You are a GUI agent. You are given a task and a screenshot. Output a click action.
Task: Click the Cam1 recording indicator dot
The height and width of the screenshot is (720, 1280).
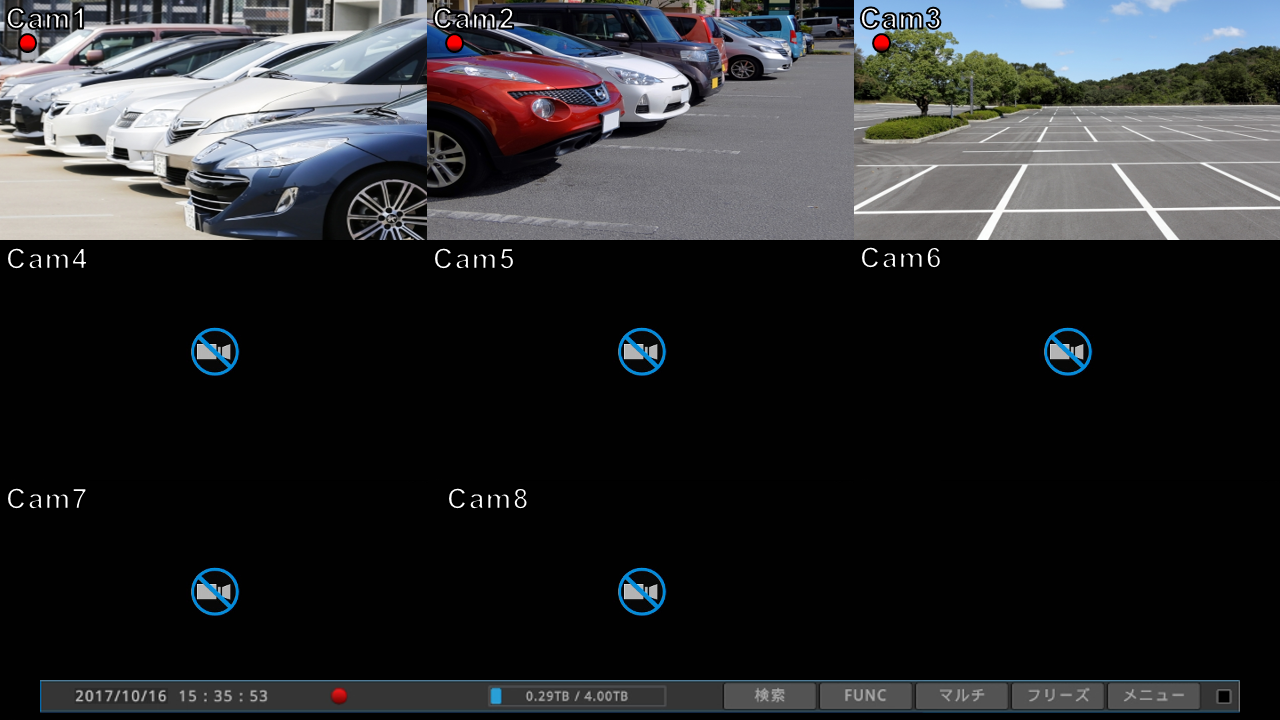[27, 43]
